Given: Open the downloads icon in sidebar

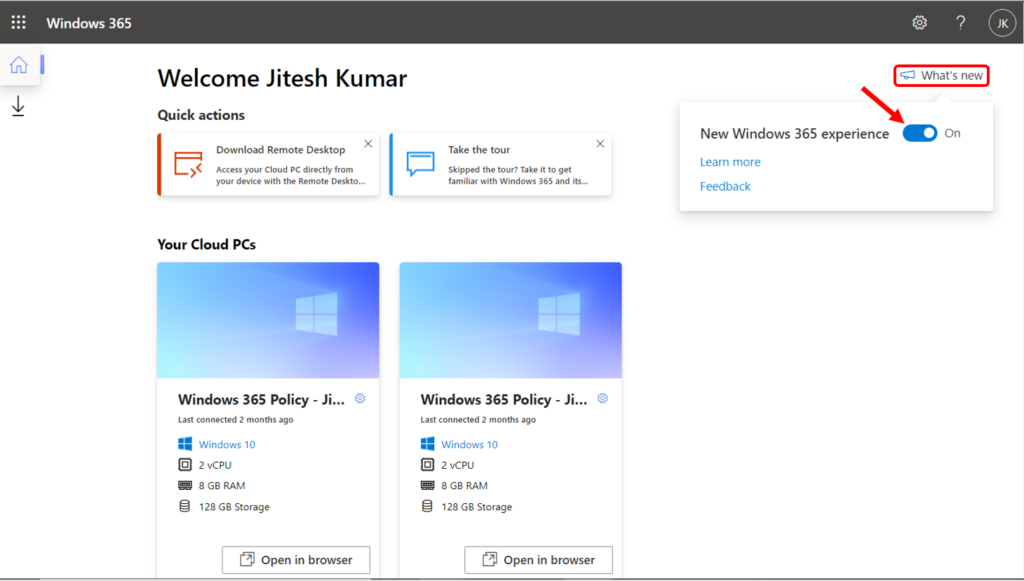Looking at the screenshot, I should (x=18, y=106).
